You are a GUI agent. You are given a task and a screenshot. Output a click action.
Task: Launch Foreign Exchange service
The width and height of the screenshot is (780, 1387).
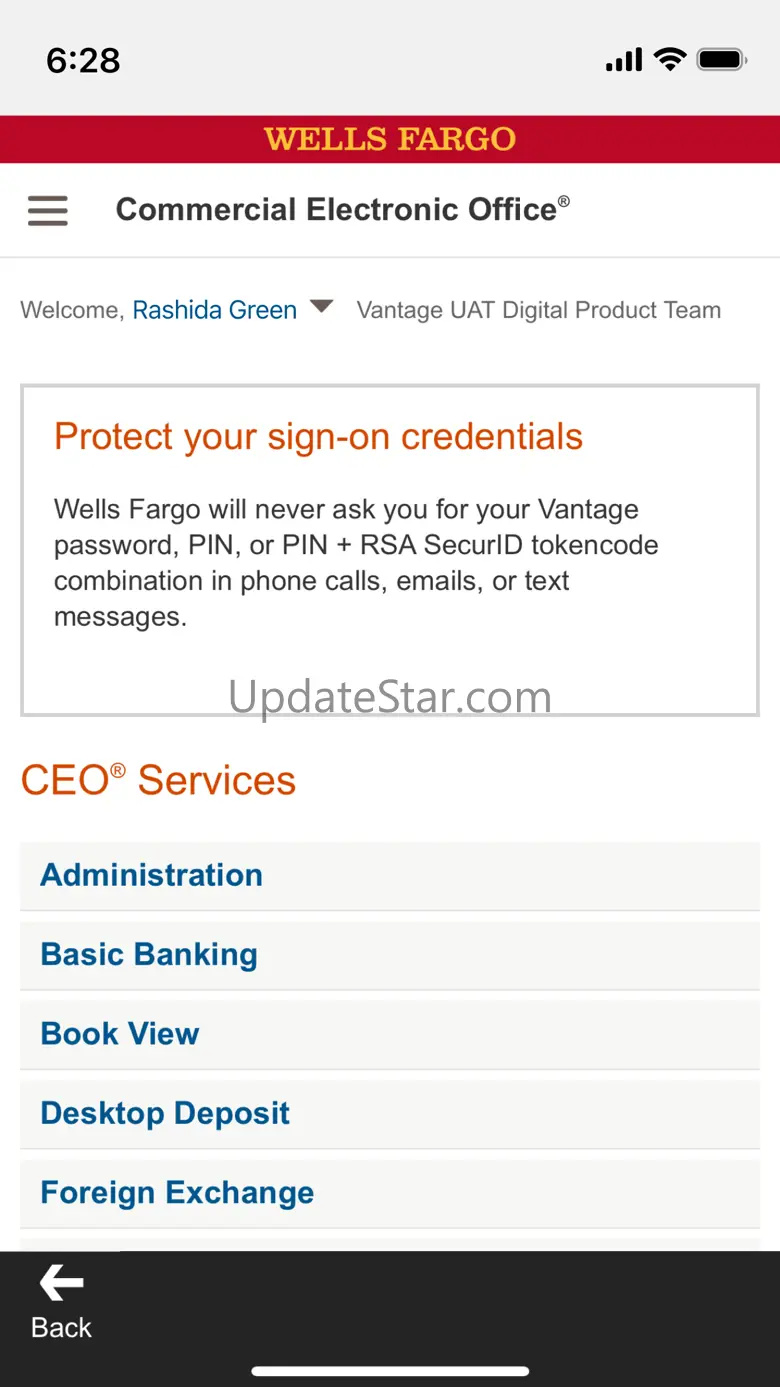coord(177,1192)
